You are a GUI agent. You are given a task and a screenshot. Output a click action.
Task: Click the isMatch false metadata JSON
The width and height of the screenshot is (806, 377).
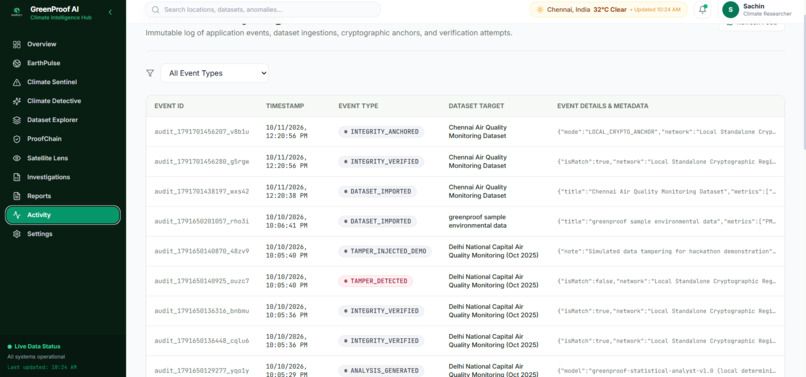(666, 281)
